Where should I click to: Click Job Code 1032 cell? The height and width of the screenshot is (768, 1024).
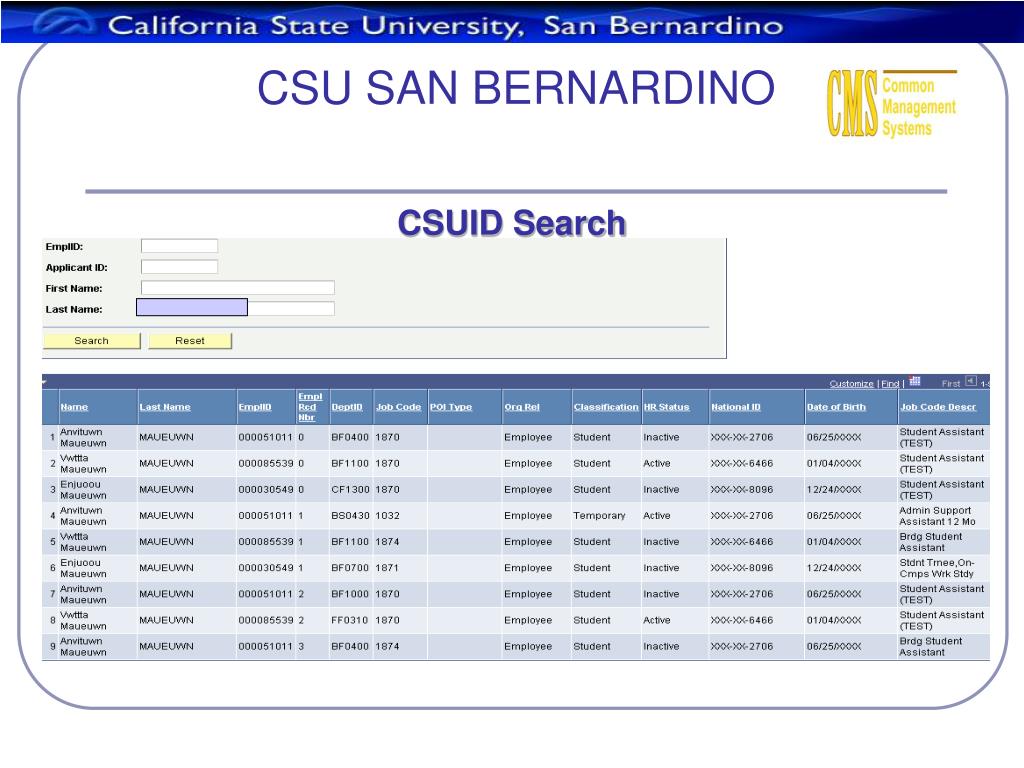pyautogui.click(x=387, y=516)
